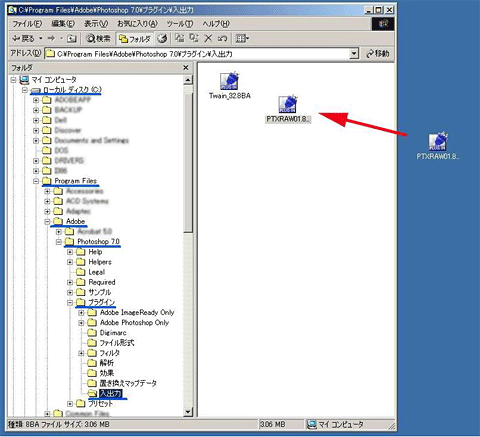
Task: Select the Digimarc folder
Action: point(113,333)
